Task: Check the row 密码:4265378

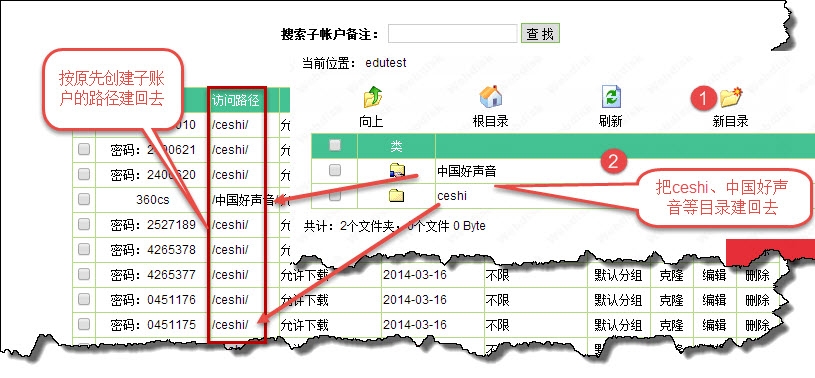Action: click(x=84, y=250)
